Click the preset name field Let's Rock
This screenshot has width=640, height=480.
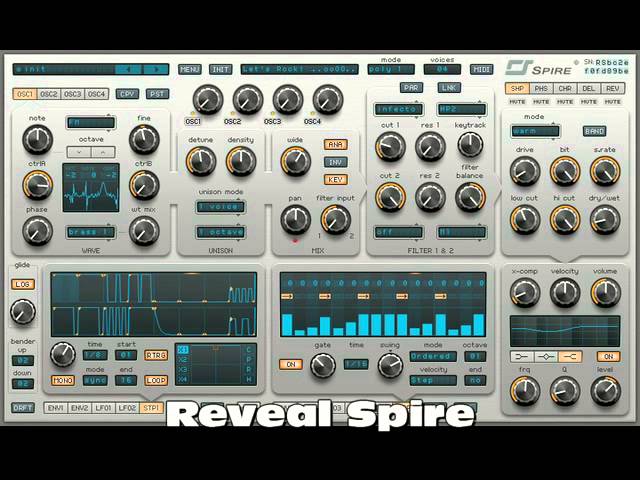pyautogui.click(x=300, y=69)
